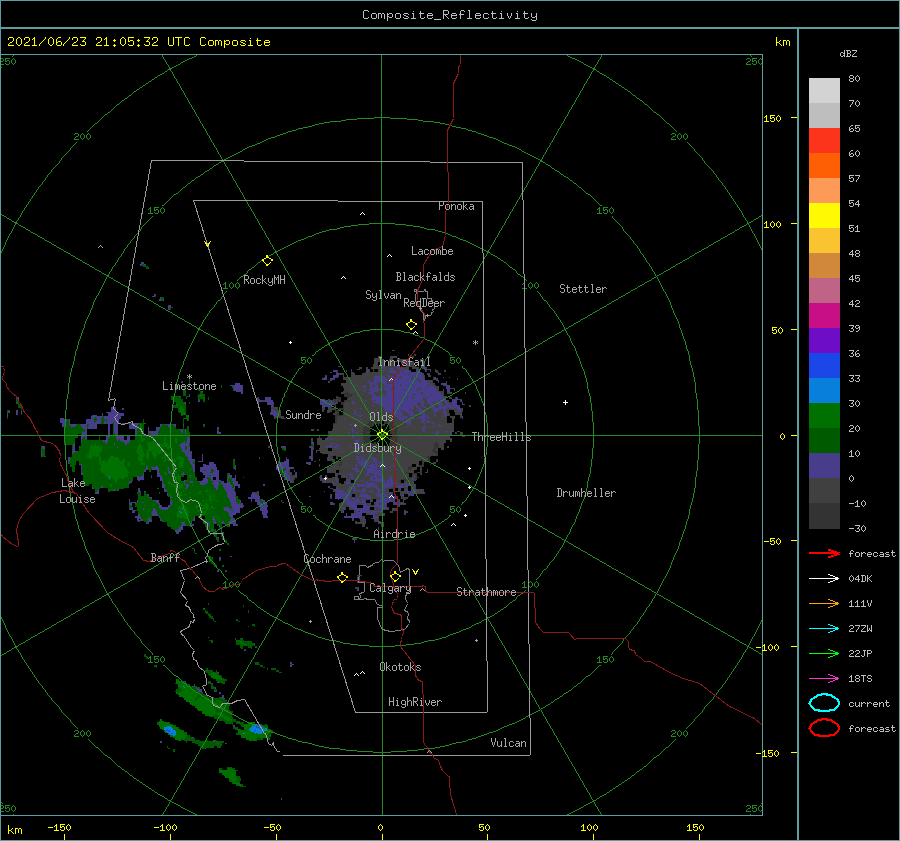Click the Banff town label
Viewport: 900px width, 841px height.
coord(165,557)
